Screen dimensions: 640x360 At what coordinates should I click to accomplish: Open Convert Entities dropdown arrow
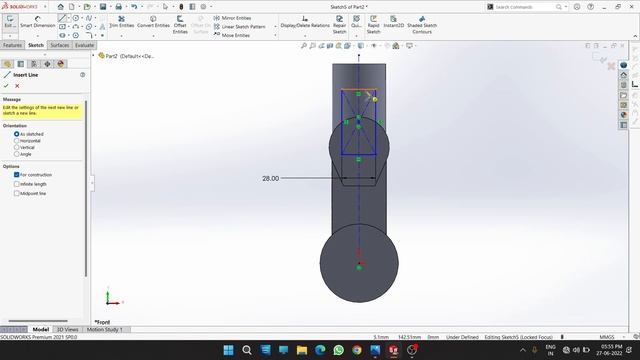click(x=153, y=36)
